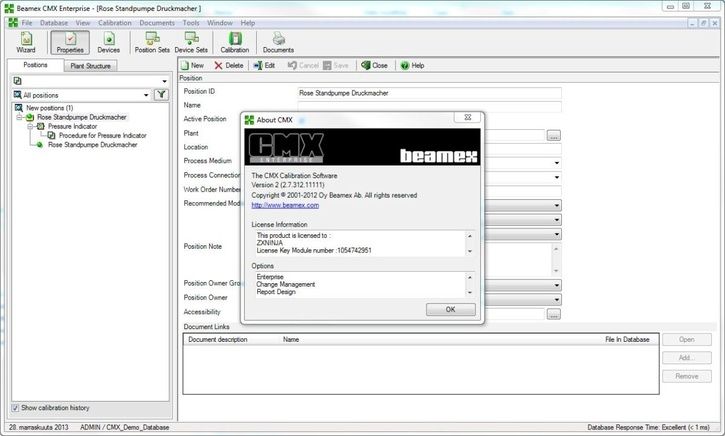This screenshot has height=436, width=725.
Task: Select top Rose Standpumpe Druckmacher position node
Action: (81, 117)
